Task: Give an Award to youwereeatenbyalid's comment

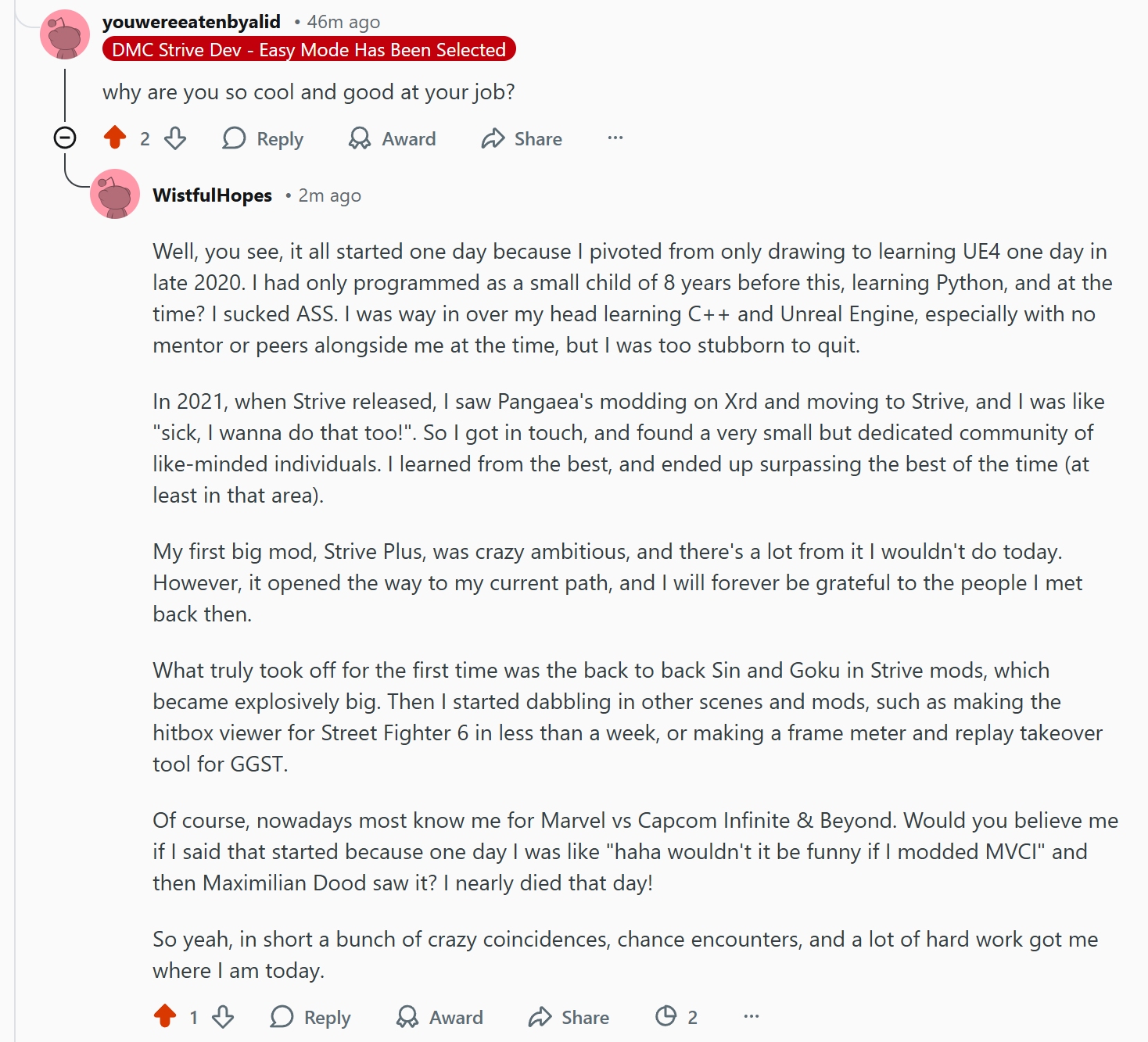Action: point(393,138)
